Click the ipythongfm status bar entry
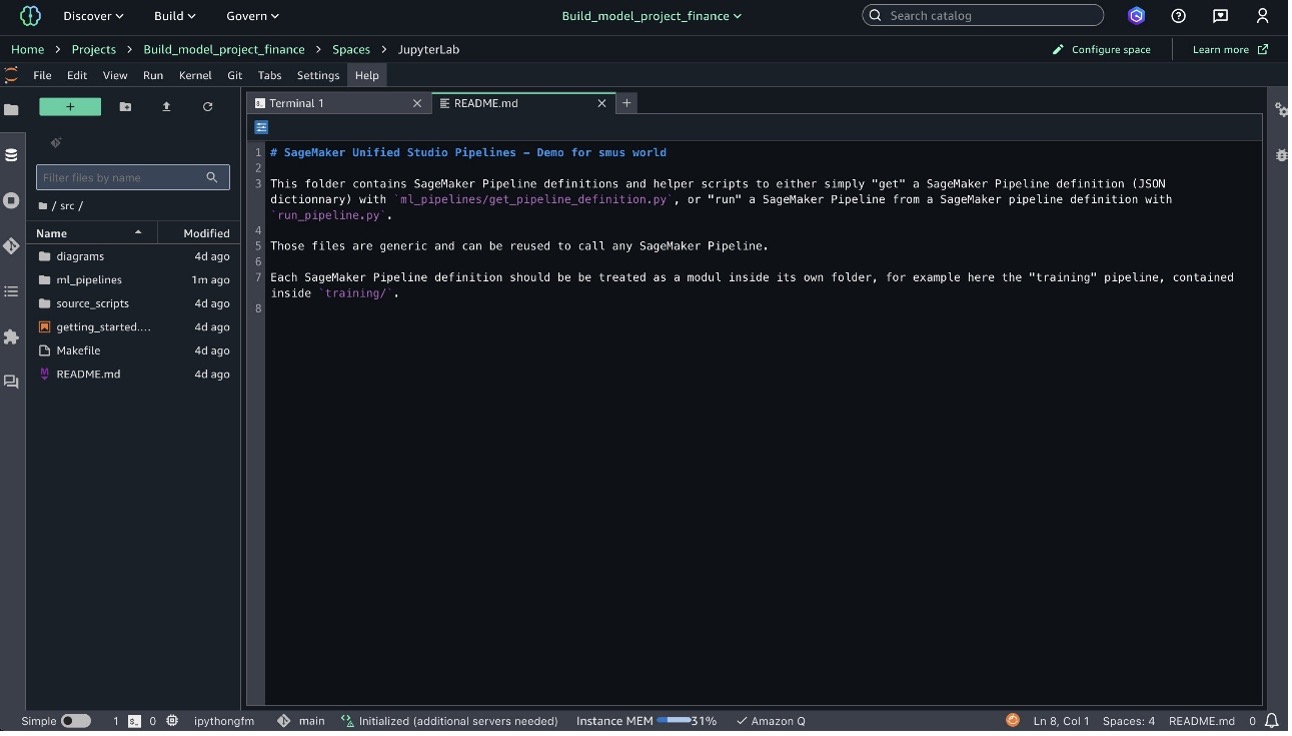This screenshot has width=1292, height=736. [223, 721]
